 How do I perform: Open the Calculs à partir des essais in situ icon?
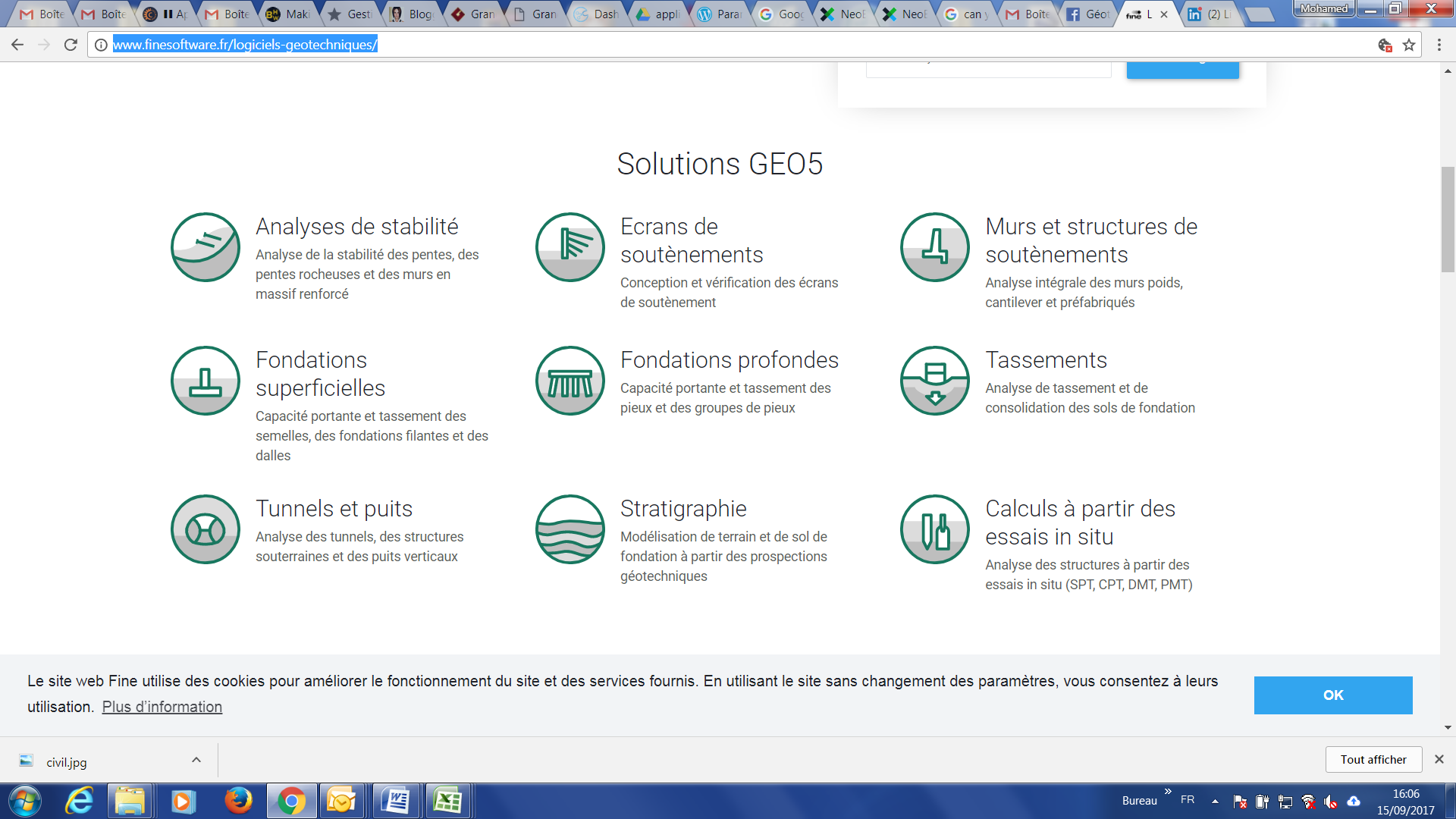(935, 529)
